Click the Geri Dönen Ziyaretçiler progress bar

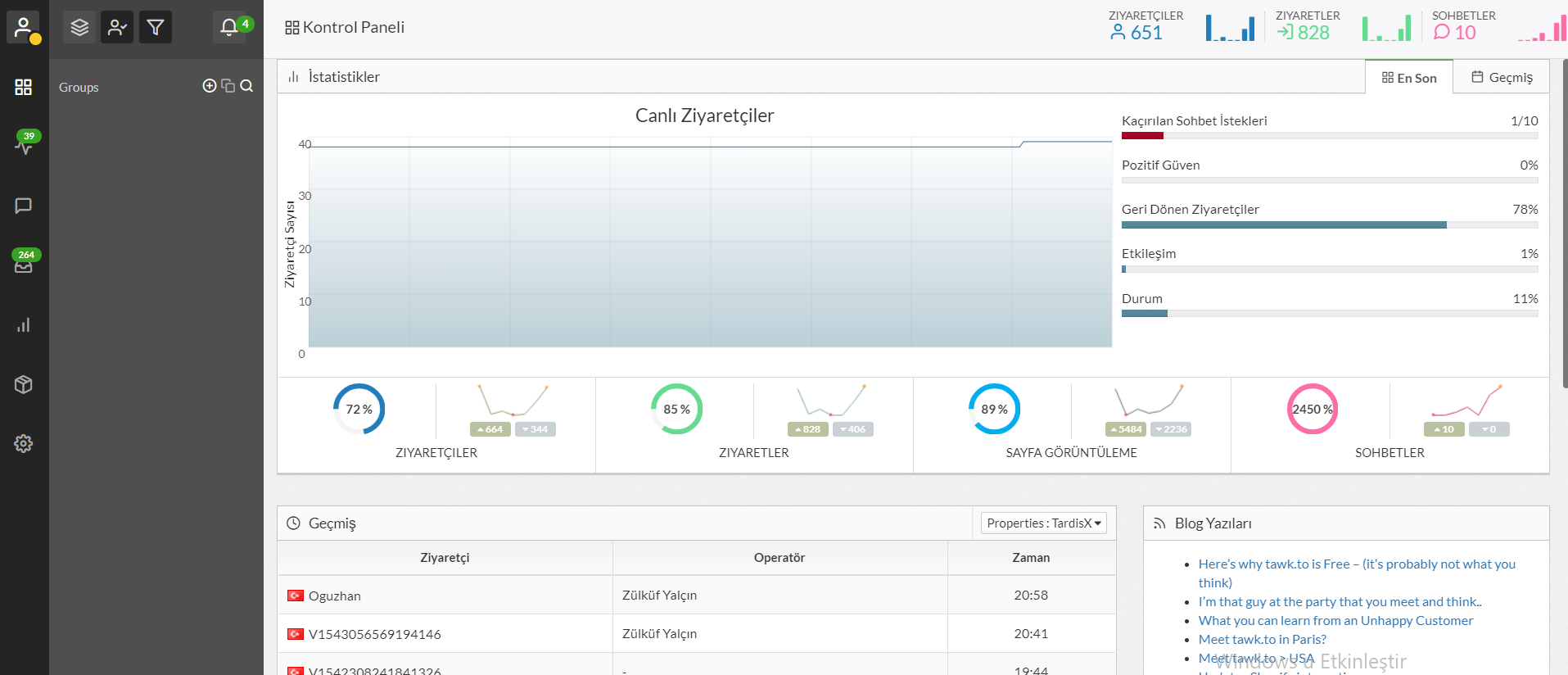(x=1330, y=224)
